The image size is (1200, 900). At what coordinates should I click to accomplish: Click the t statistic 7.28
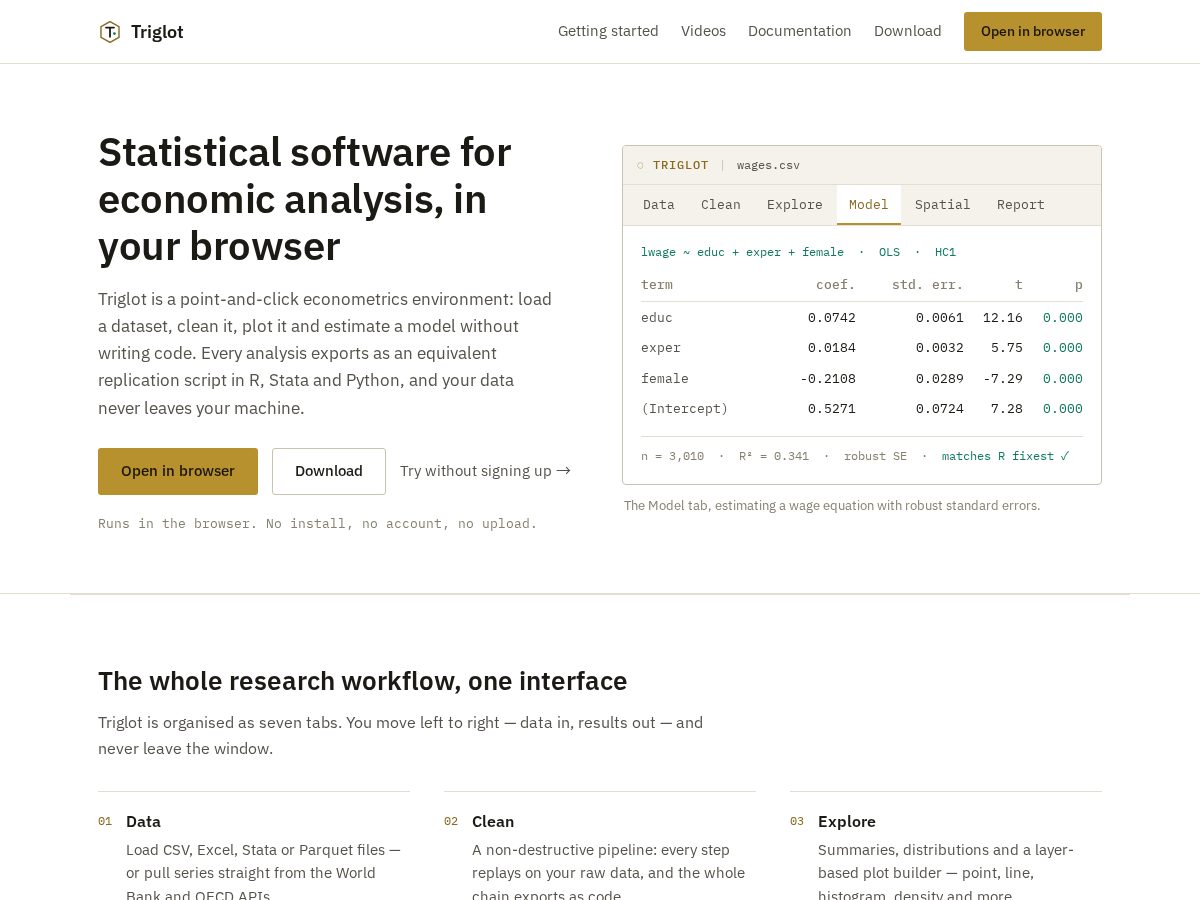pyautogui.click(x=1007, y=409)
